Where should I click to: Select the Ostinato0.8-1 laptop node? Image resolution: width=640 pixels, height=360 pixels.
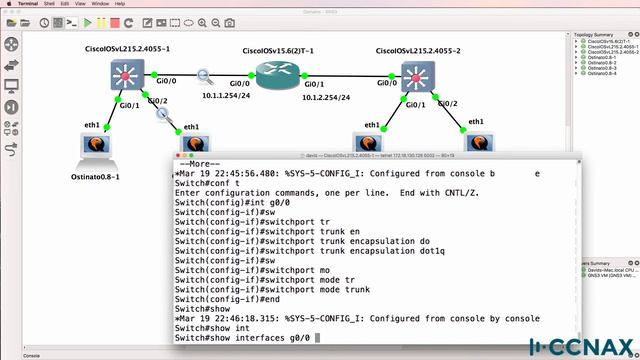click(x=96, y=152)
